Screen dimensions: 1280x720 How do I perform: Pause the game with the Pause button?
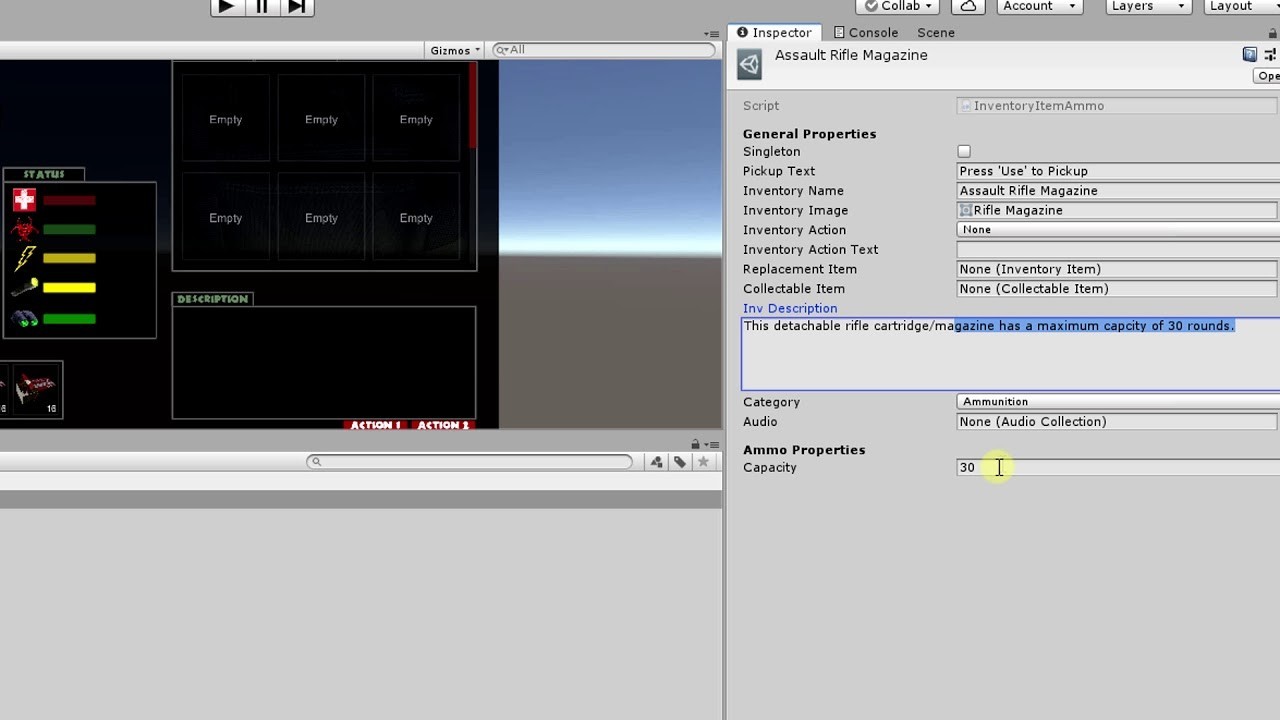pos(262,7)
